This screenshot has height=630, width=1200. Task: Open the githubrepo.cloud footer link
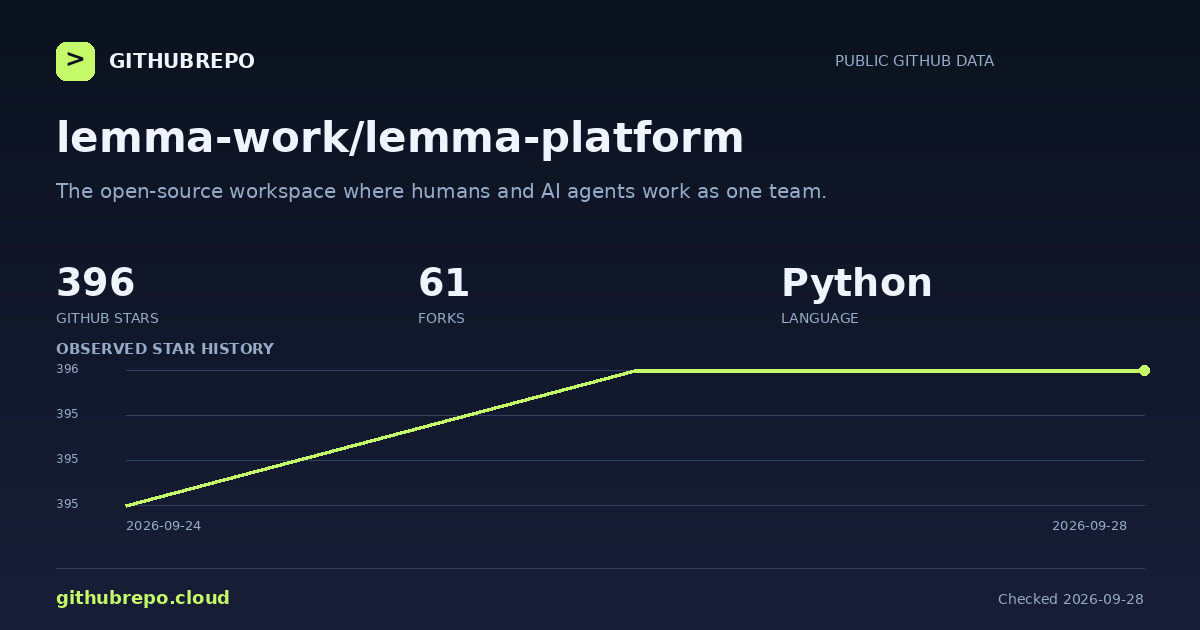click(x=143, y=598)
